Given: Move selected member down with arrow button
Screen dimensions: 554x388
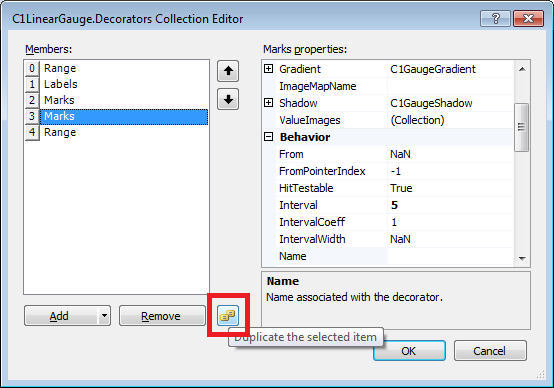Looking at the screenshot, I should tap(228, 99).
